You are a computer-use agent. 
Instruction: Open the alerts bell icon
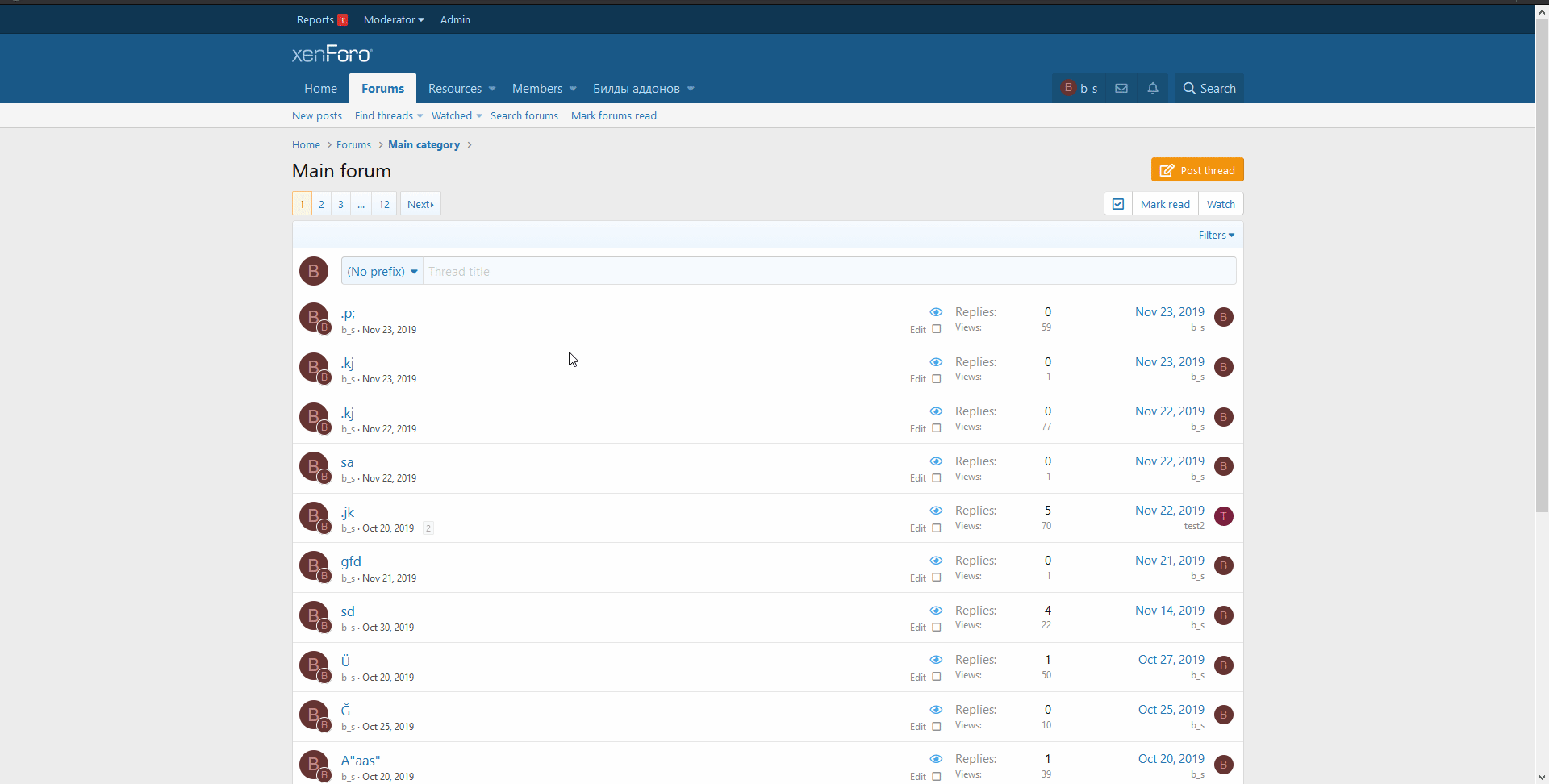point(1153,89)
